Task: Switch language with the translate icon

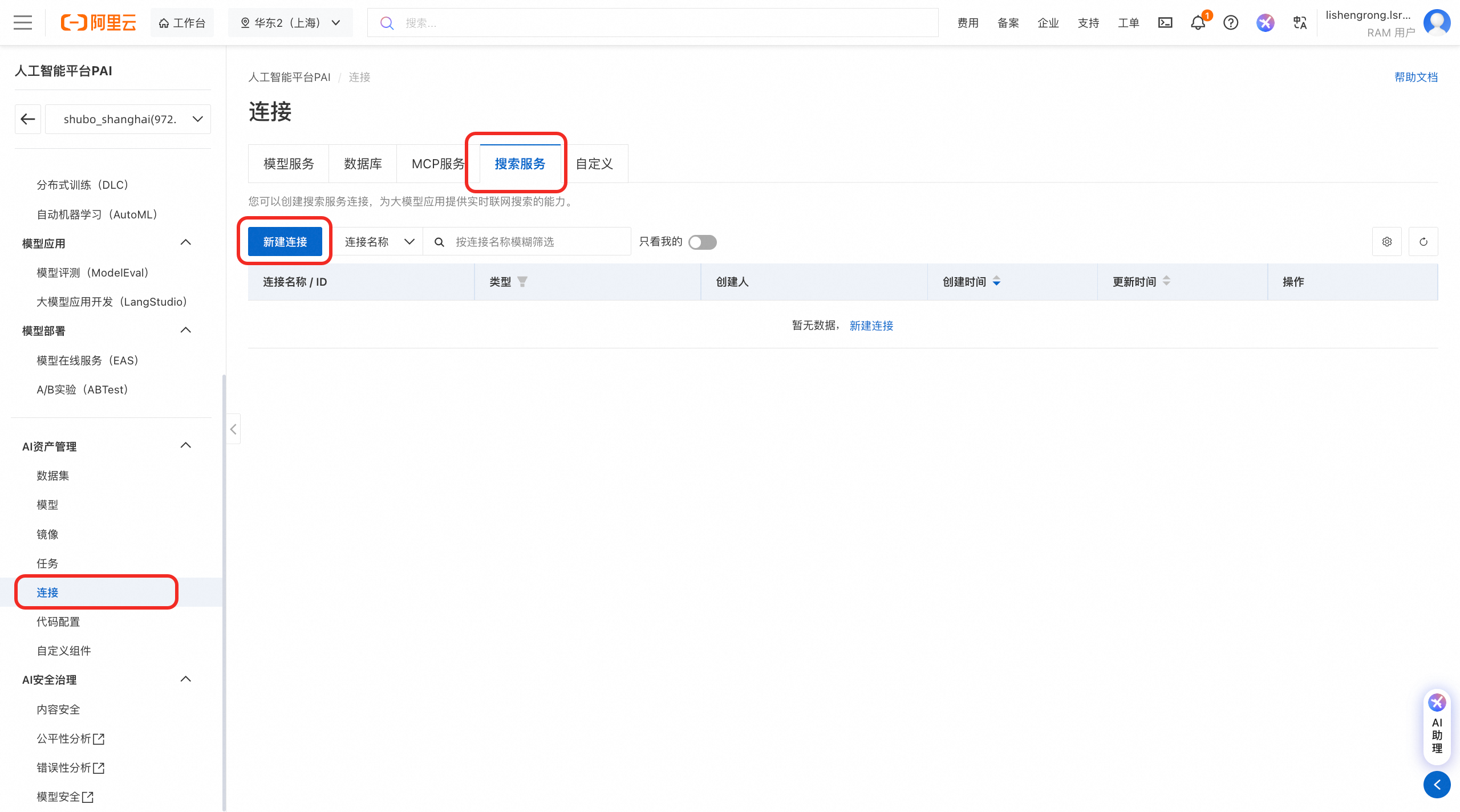Action: [x=1300, y=23]
